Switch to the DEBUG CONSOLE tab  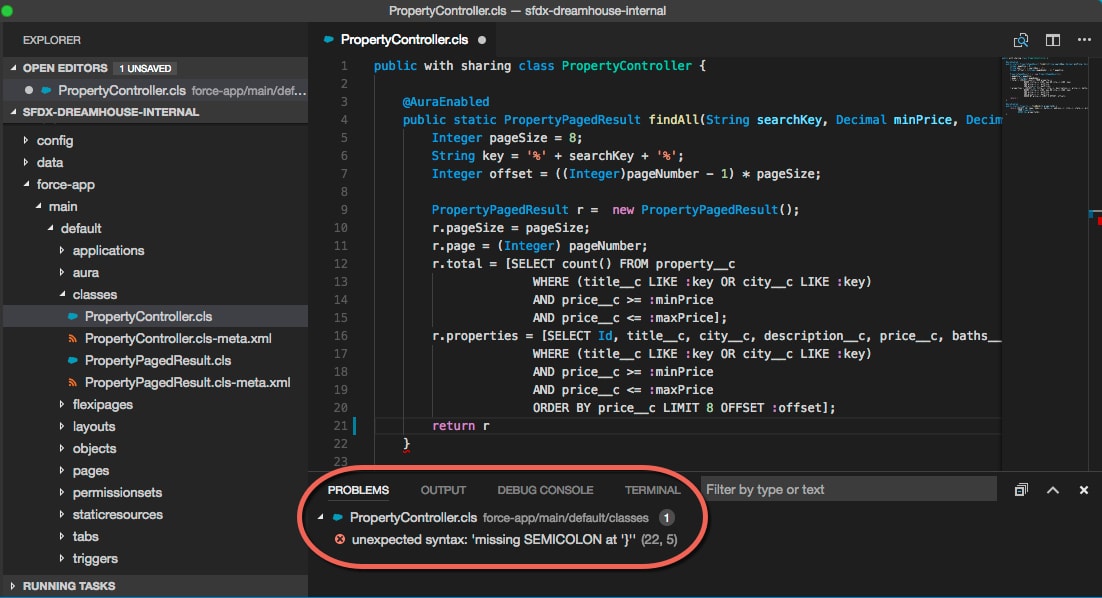[545, 490]
